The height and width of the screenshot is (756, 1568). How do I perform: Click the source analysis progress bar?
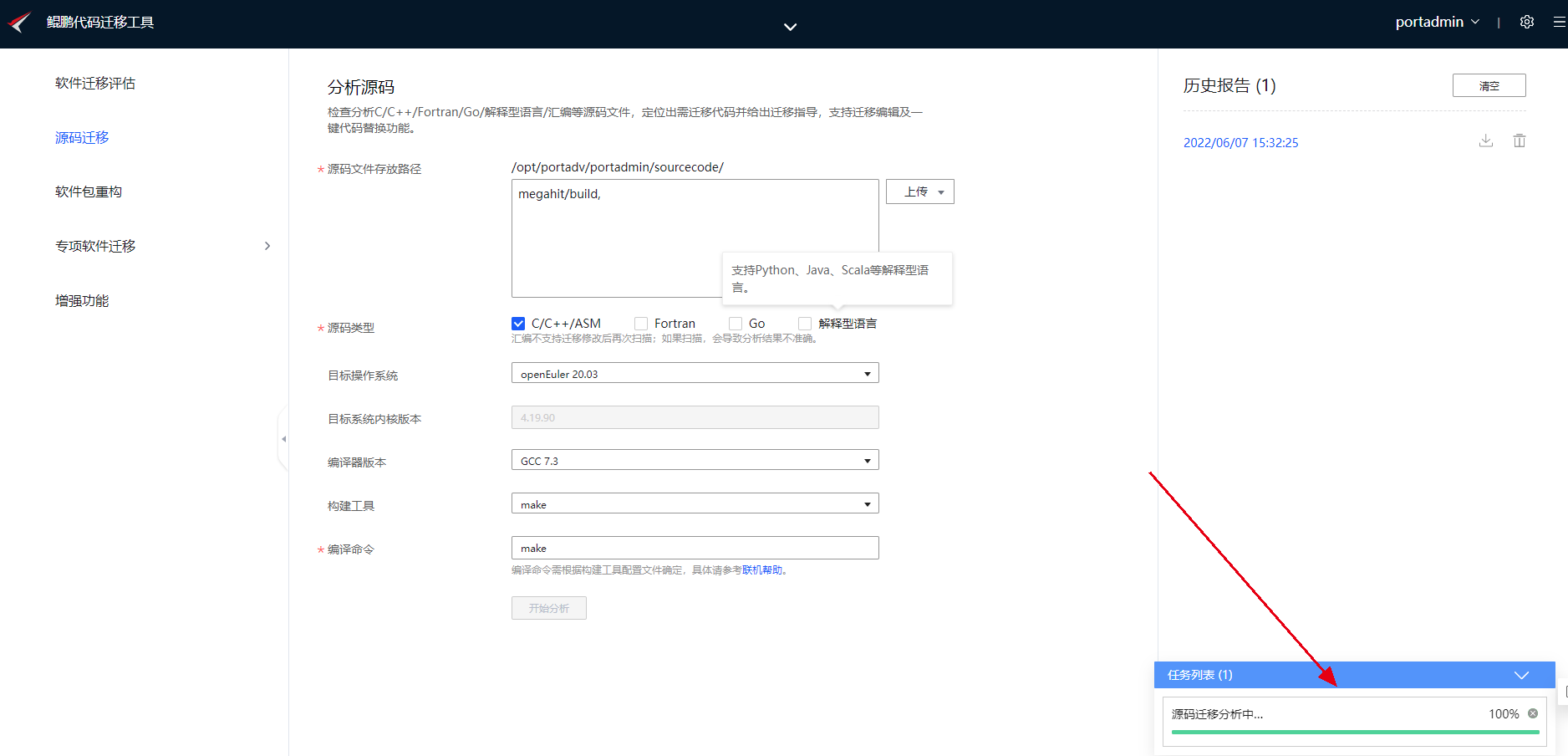(1355, 733)
